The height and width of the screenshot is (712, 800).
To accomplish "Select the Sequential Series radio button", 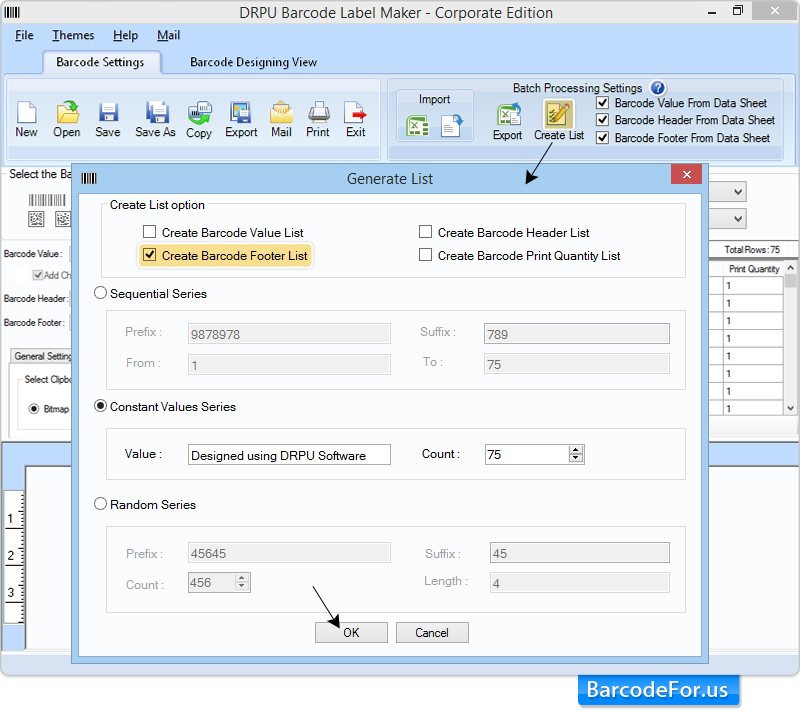I will (x=101, y=293).
